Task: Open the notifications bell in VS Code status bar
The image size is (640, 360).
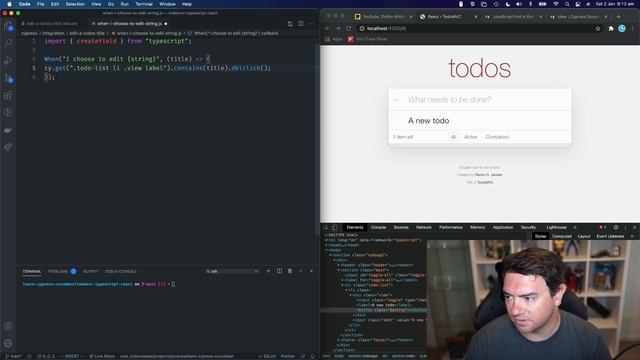Action: [x=313, y=356]
